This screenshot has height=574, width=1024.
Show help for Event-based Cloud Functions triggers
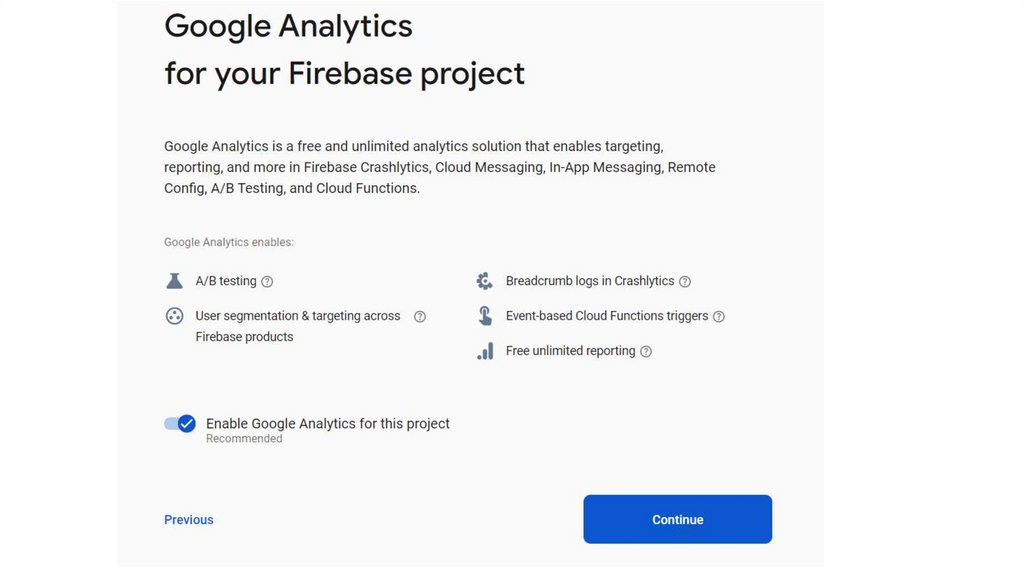719,317
